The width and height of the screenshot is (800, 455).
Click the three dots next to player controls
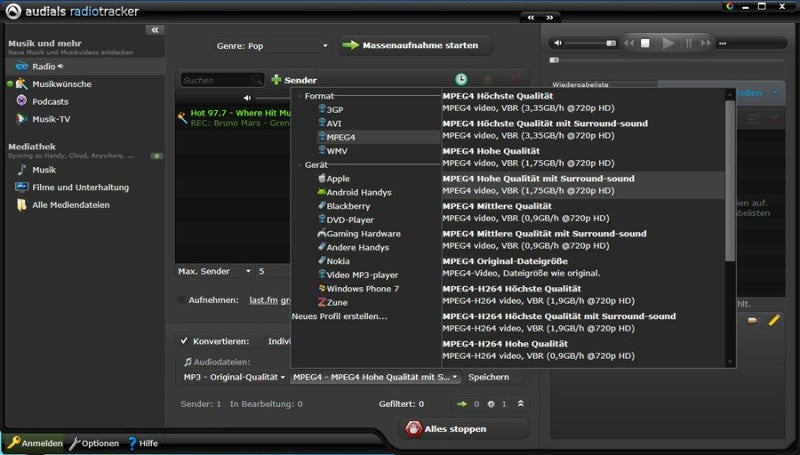pos(722,43)
